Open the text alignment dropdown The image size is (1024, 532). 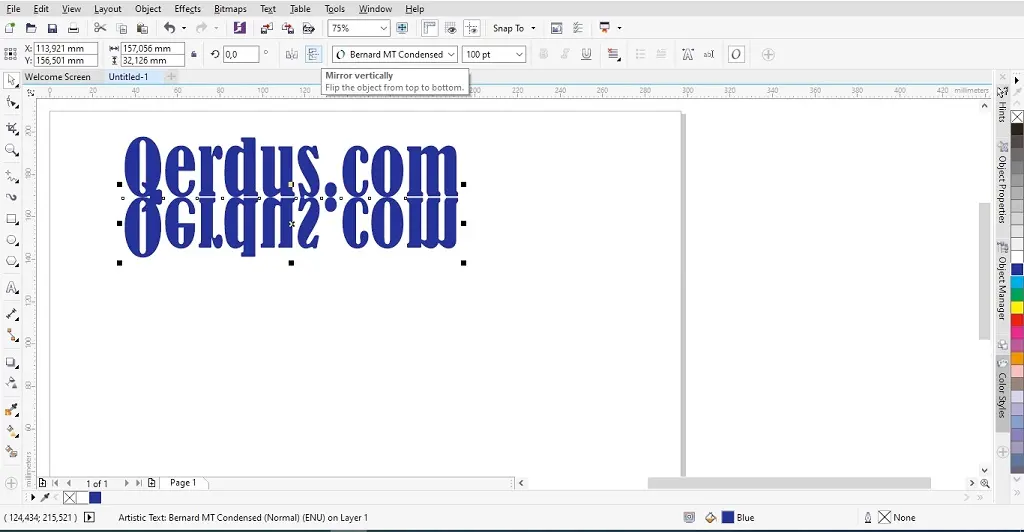pyautogui.click(x=613, y=54)
